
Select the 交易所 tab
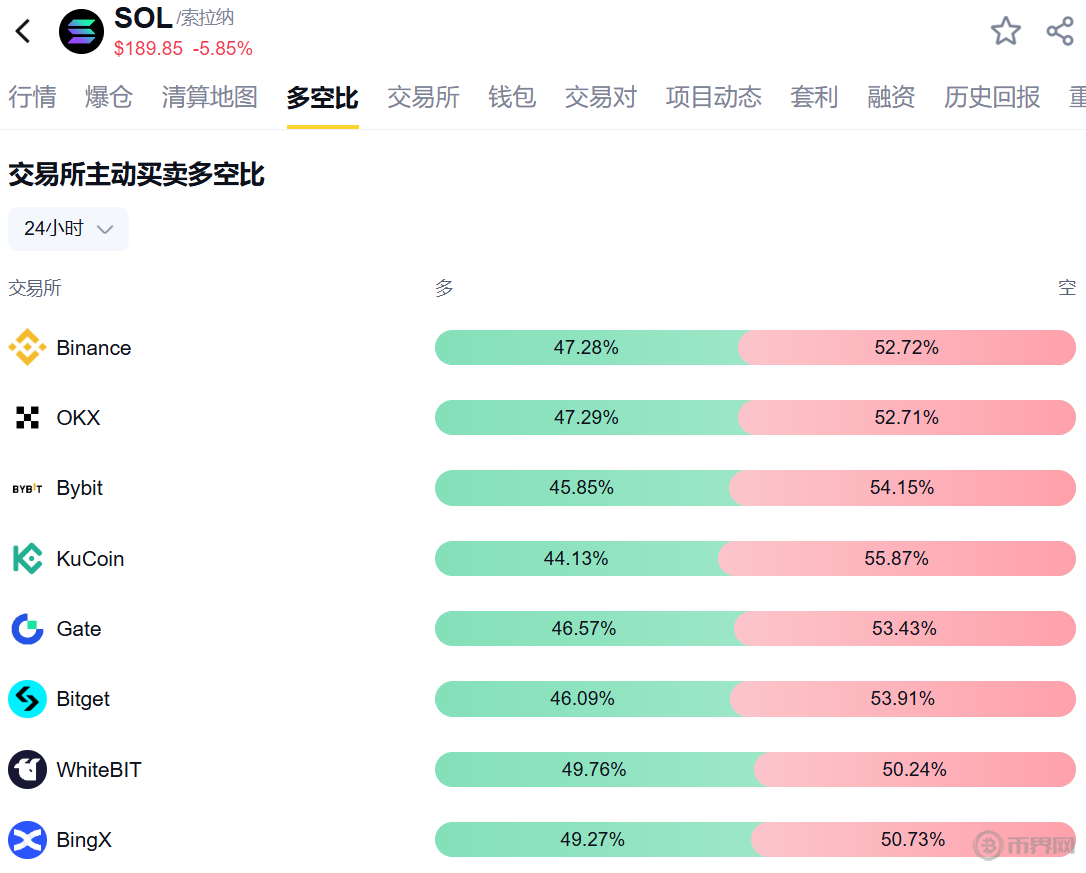(423, 97)
